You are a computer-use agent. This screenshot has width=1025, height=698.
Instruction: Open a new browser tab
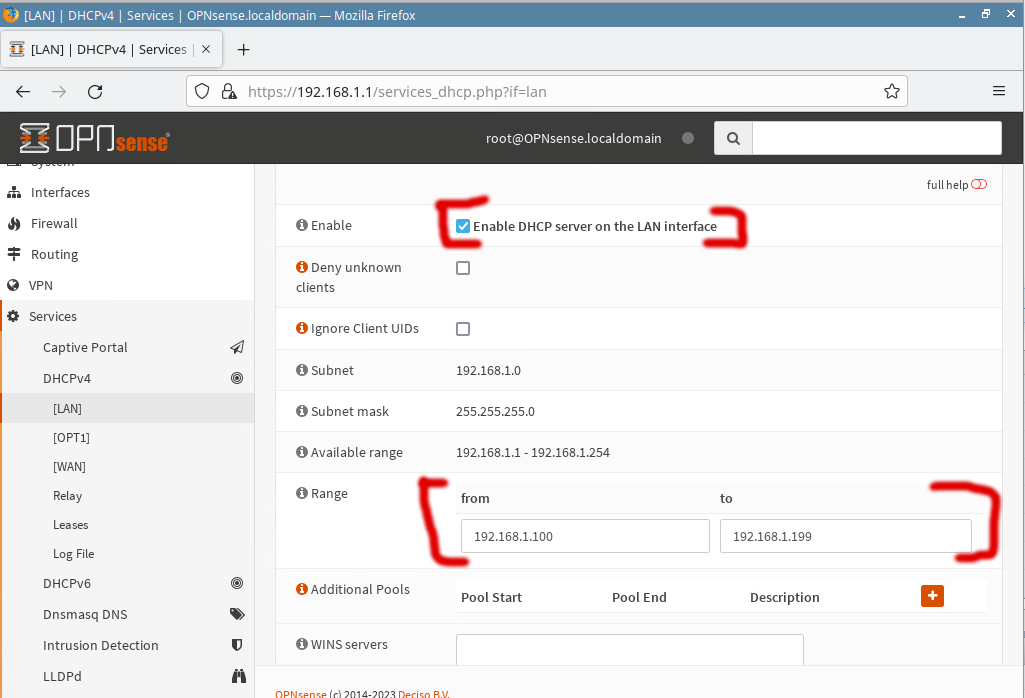click(243, 49)
